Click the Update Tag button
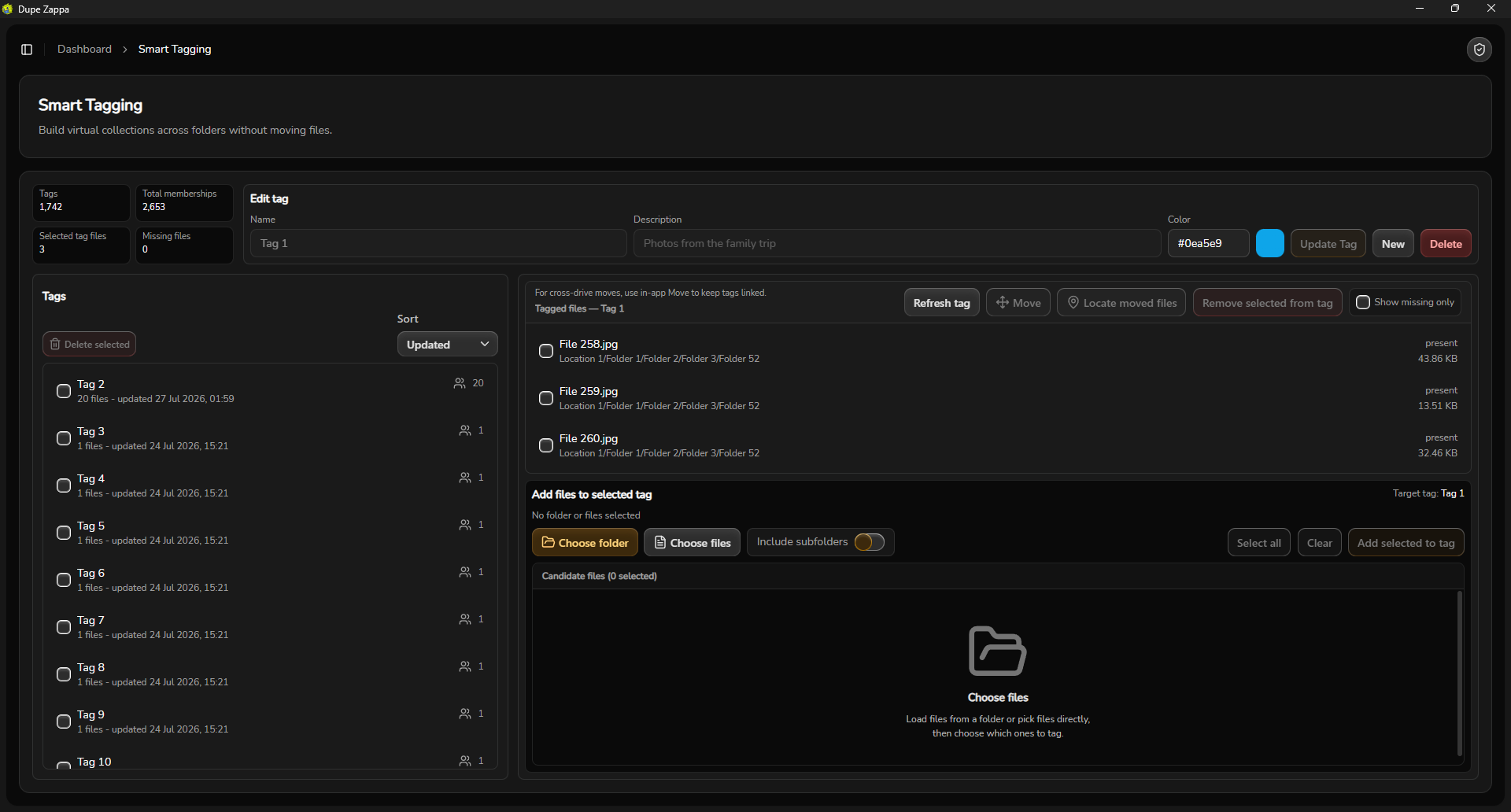1511x812 pixels. pos(1328,244)
